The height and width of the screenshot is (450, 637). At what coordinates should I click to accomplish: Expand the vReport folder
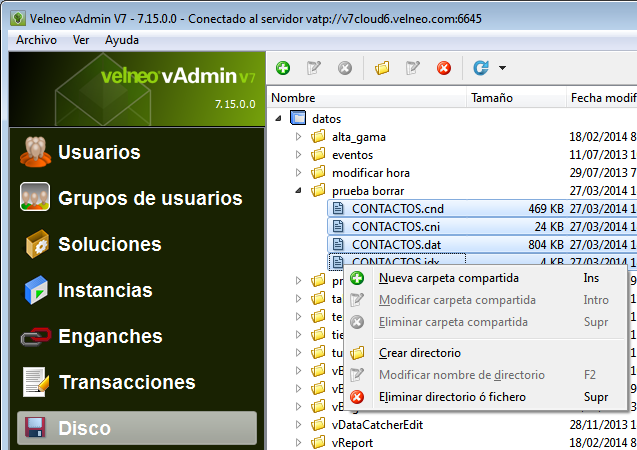(x=299, y=442)
